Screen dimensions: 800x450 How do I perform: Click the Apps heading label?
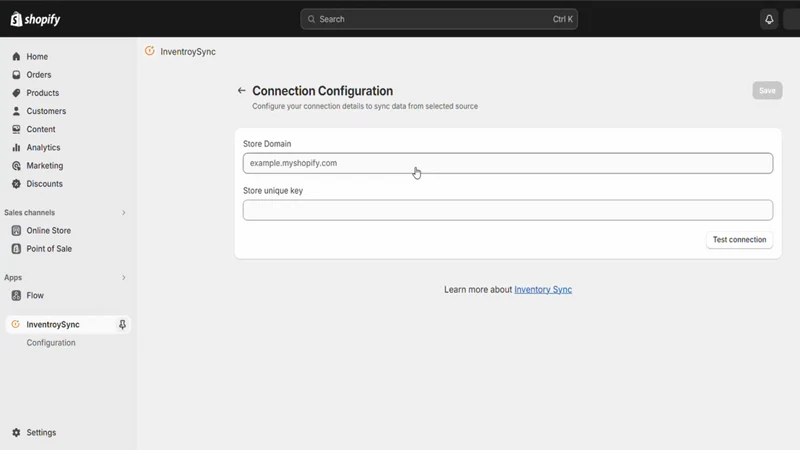[13, 278]
